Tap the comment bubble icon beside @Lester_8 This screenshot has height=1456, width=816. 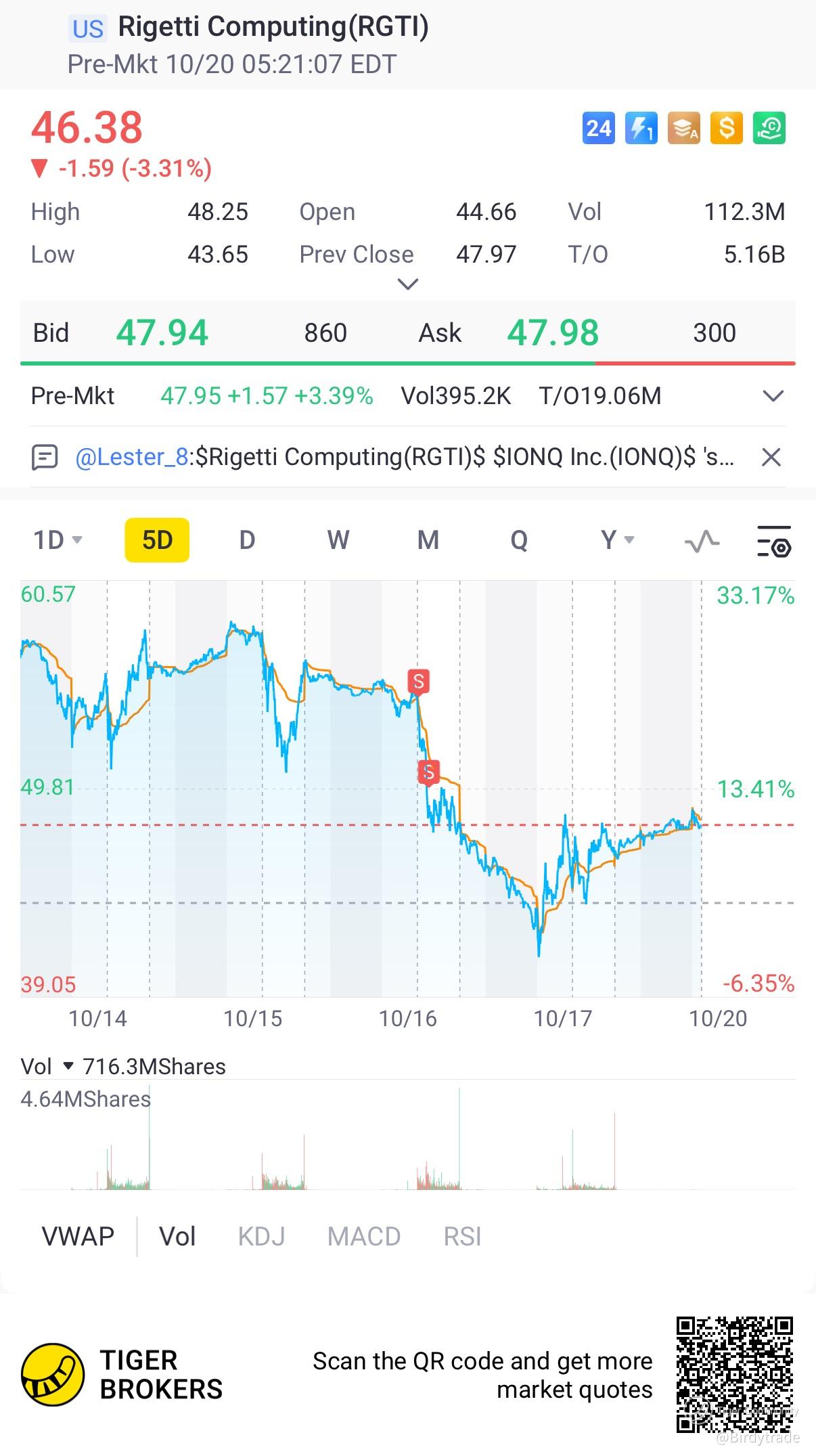point(45,458)
